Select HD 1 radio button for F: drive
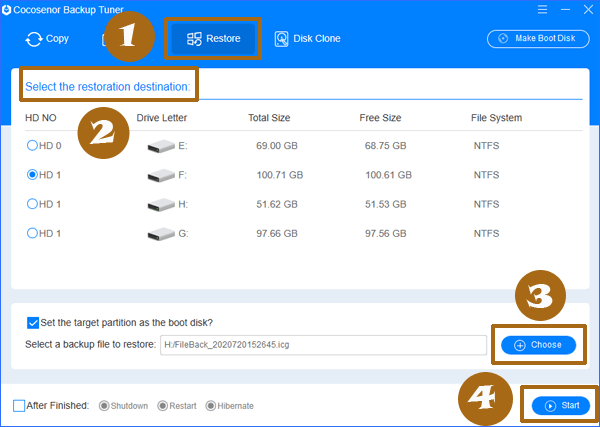Image resolution: width=600 pixels, height=427 pixels. pyautogui.click(x=32, y=175)
